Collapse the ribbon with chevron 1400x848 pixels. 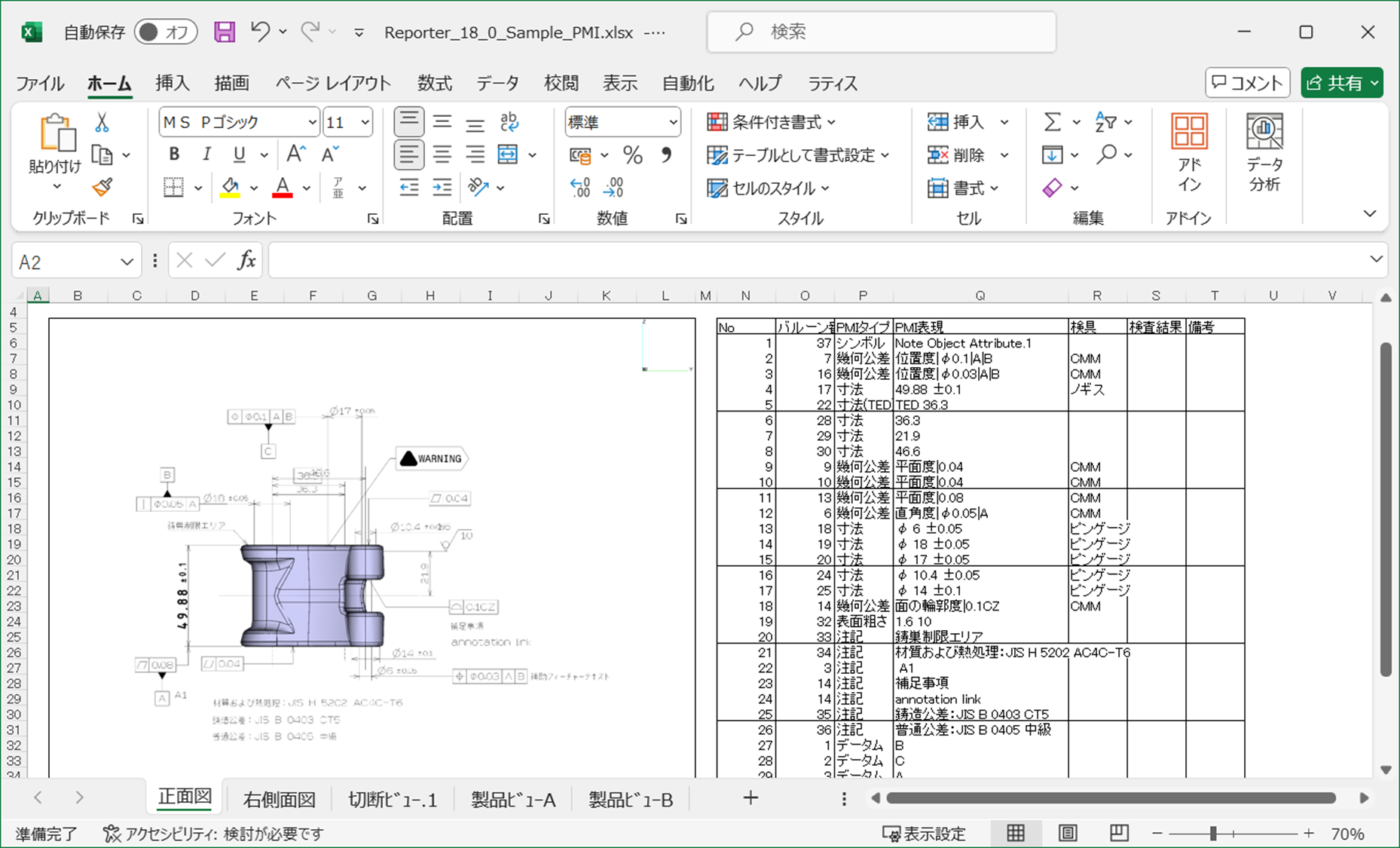click(1370, 214)
